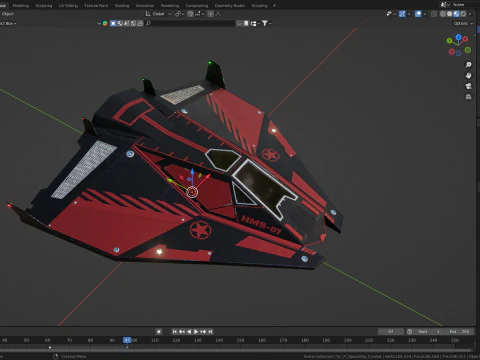
Task: Toggle snapping magnet icon
Action: 190,14
